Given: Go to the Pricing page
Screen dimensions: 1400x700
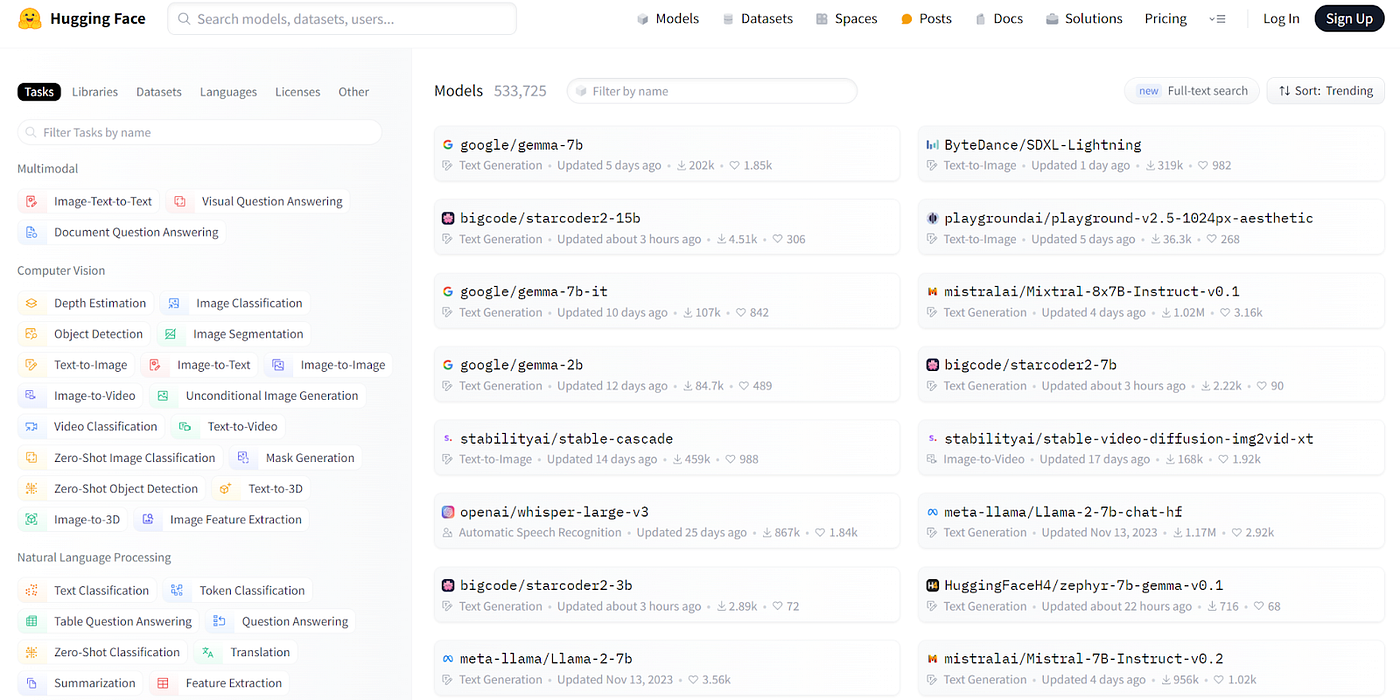Looking at the screenshot, I should pos(1166,19).
